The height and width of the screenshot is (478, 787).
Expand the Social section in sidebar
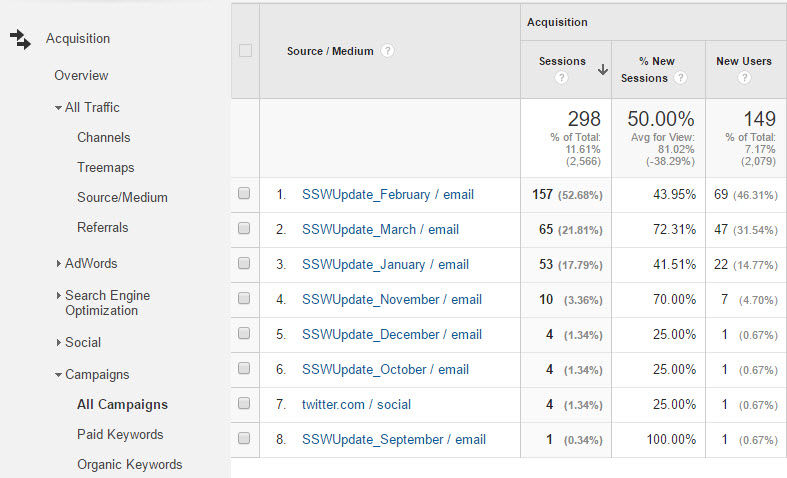point(82,342)
